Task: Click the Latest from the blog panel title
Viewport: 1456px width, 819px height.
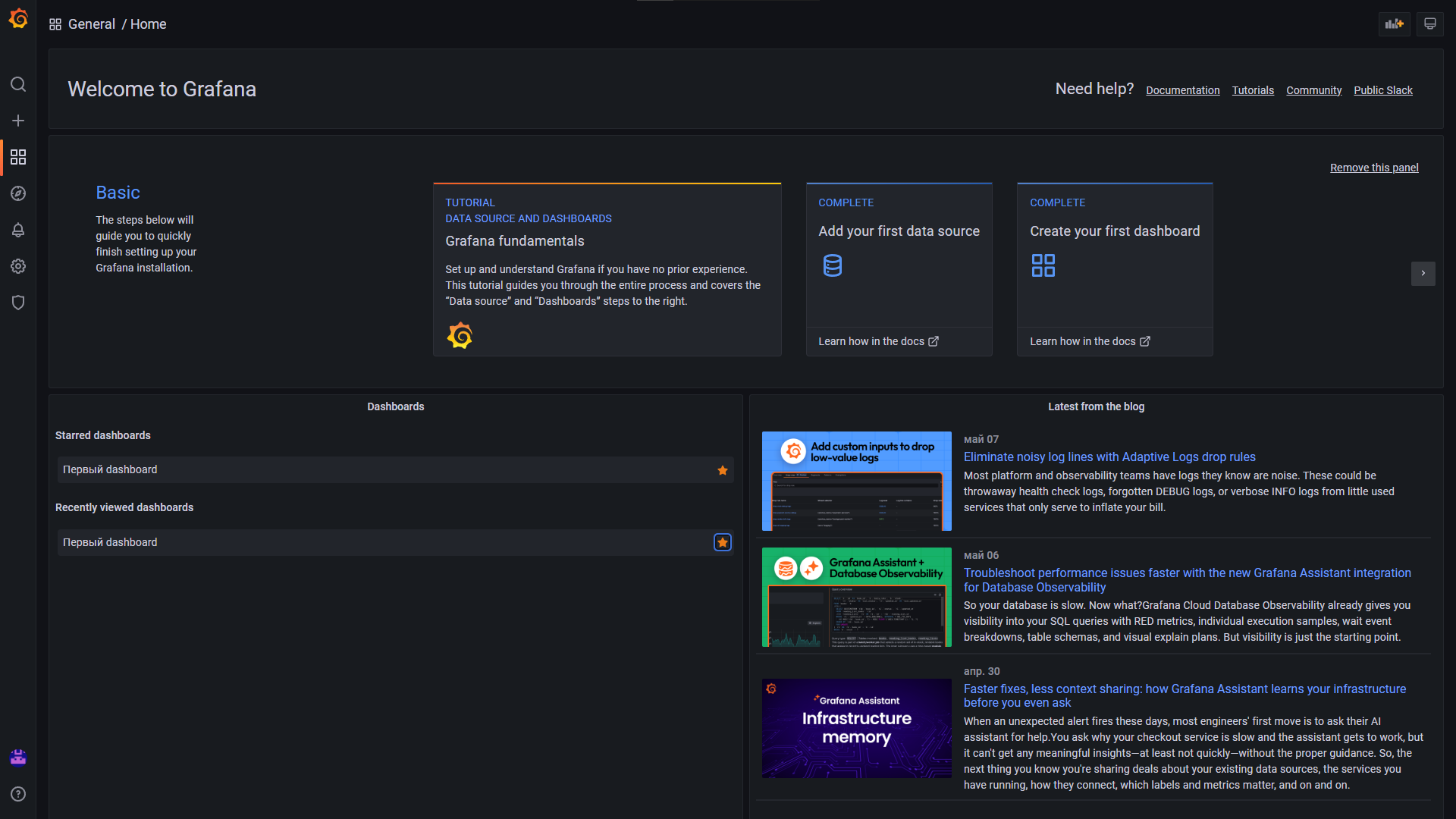Action: tap(1097, 406)
